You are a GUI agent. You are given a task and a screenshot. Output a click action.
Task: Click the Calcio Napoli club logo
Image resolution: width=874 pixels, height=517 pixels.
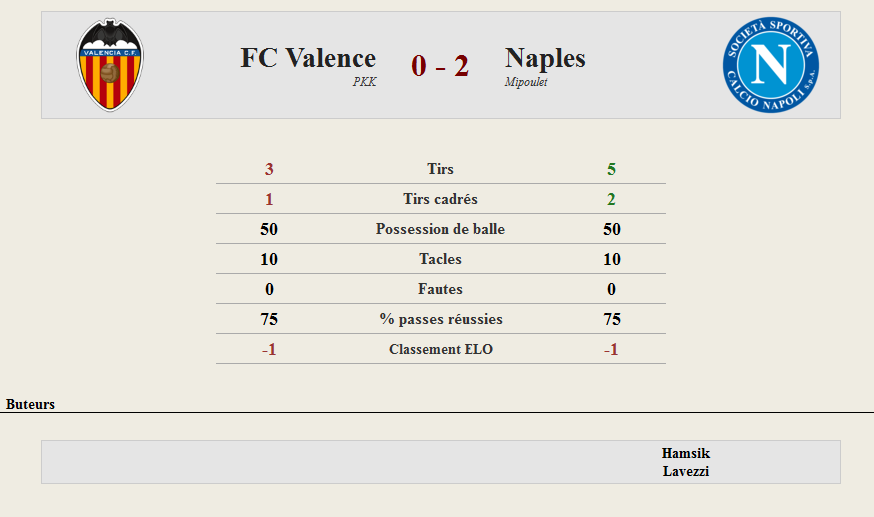point(771,65)
